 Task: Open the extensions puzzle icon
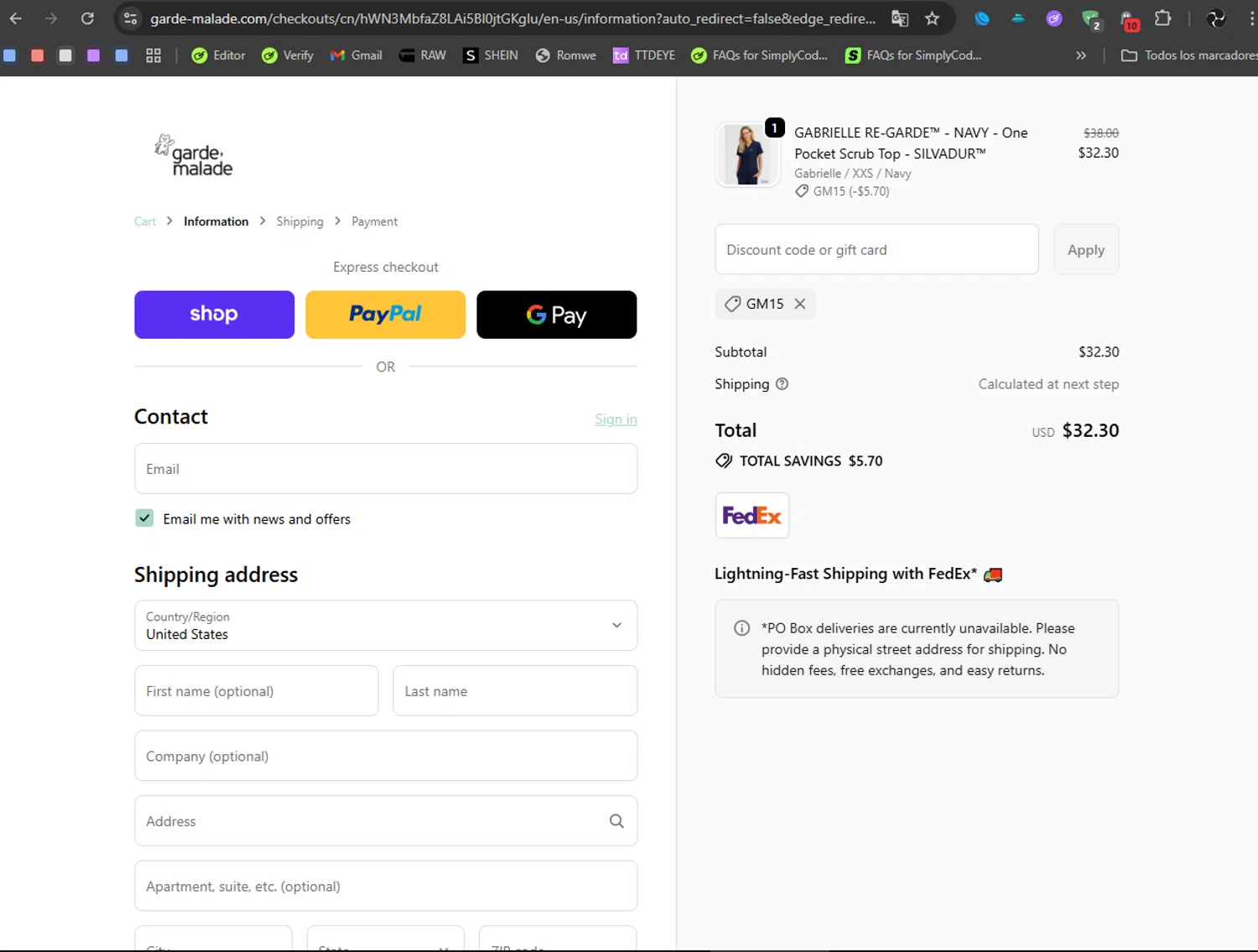coord(1162,18)
